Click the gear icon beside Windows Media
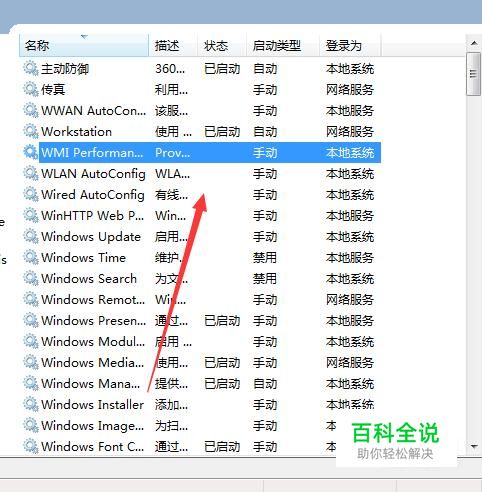The width and height of the screenshot is (482, 492). 31,363
